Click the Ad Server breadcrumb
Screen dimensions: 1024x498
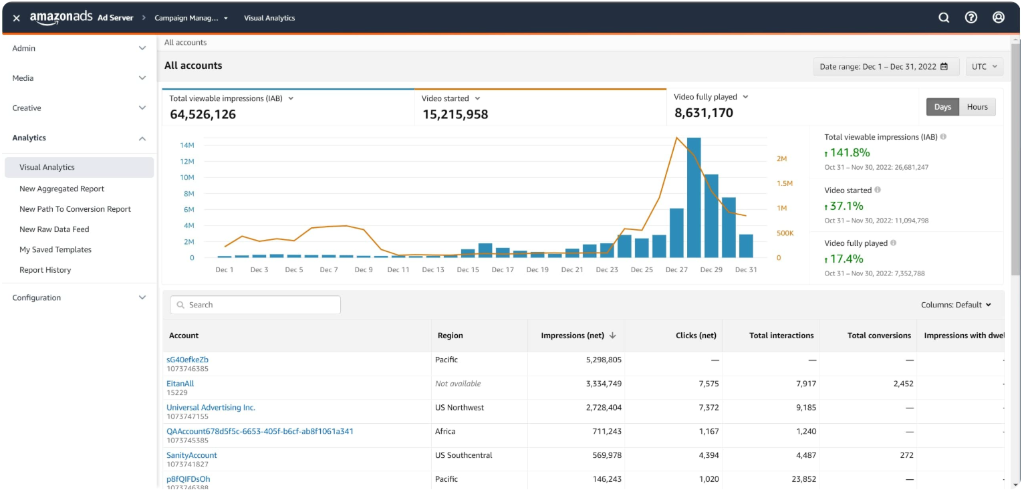115,18
